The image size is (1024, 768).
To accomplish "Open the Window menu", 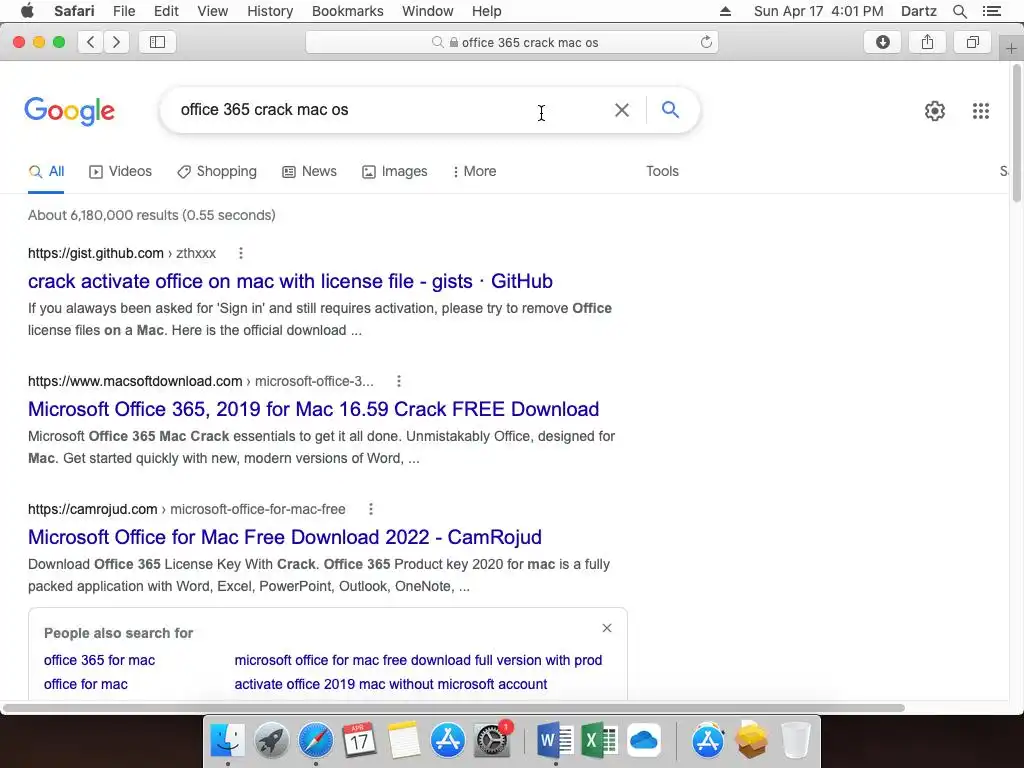I will coord(428,11).
